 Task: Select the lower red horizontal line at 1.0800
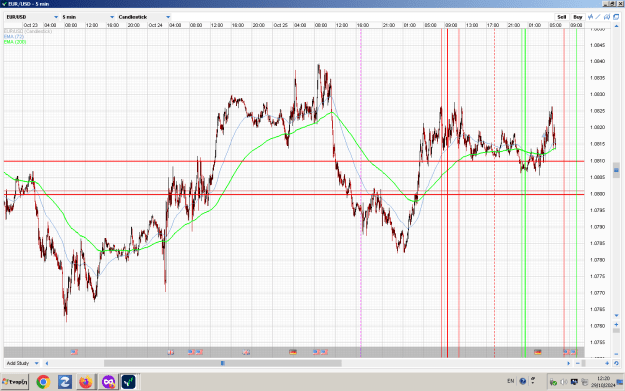[294, 195]
